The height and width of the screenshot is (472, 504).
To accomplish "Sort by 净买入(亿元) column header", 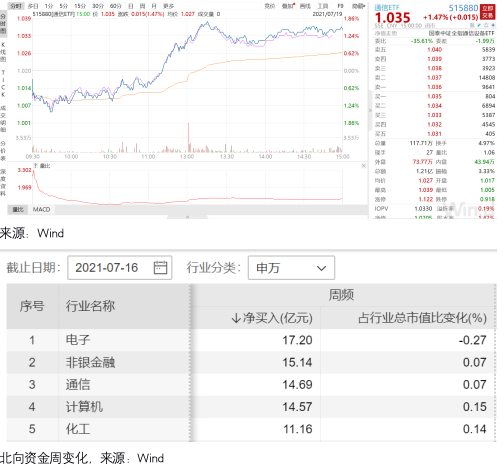I will click(x=272, y=318).
